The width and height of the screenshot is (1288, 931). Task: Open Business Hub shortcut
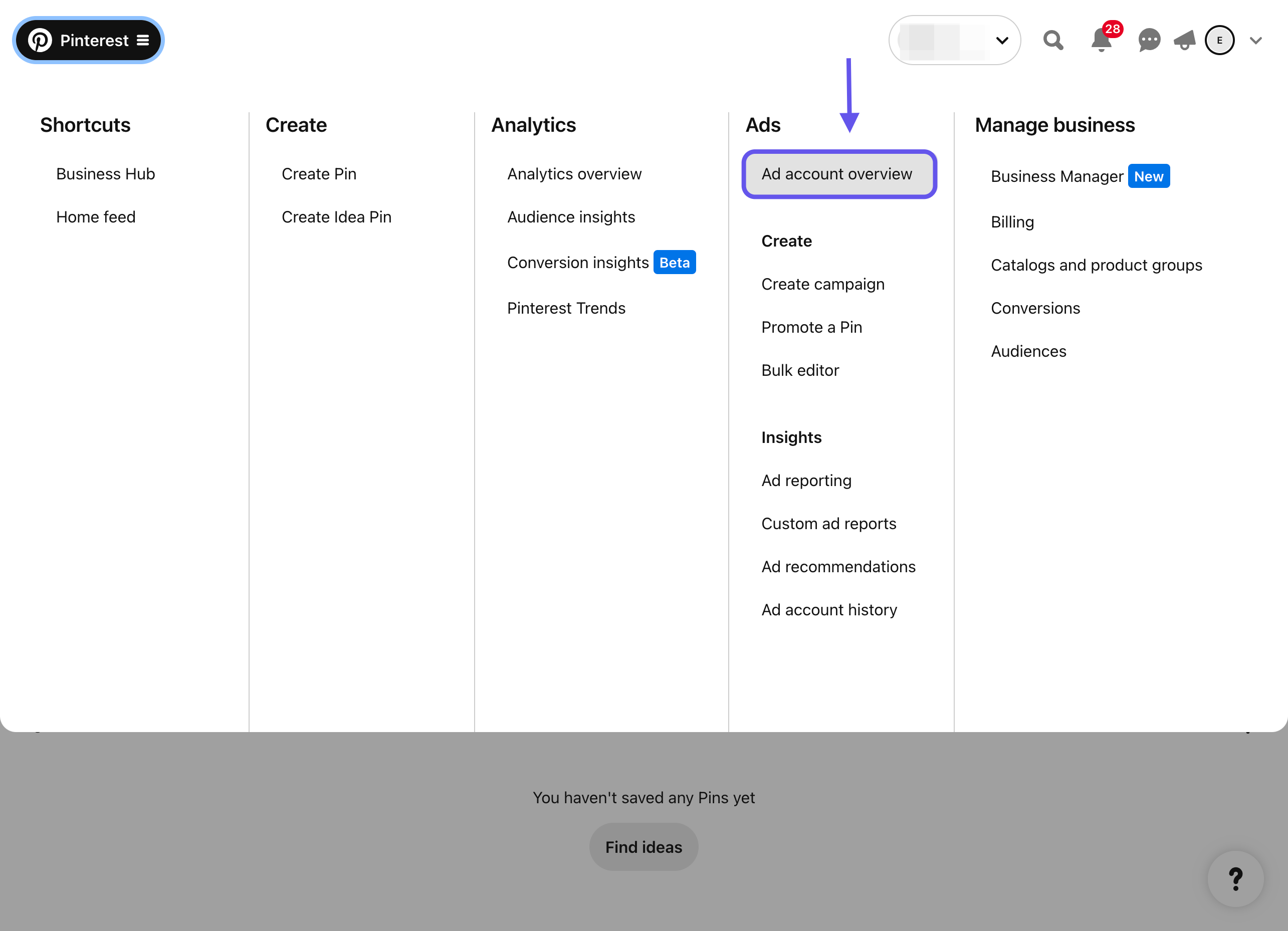point(106,174)
